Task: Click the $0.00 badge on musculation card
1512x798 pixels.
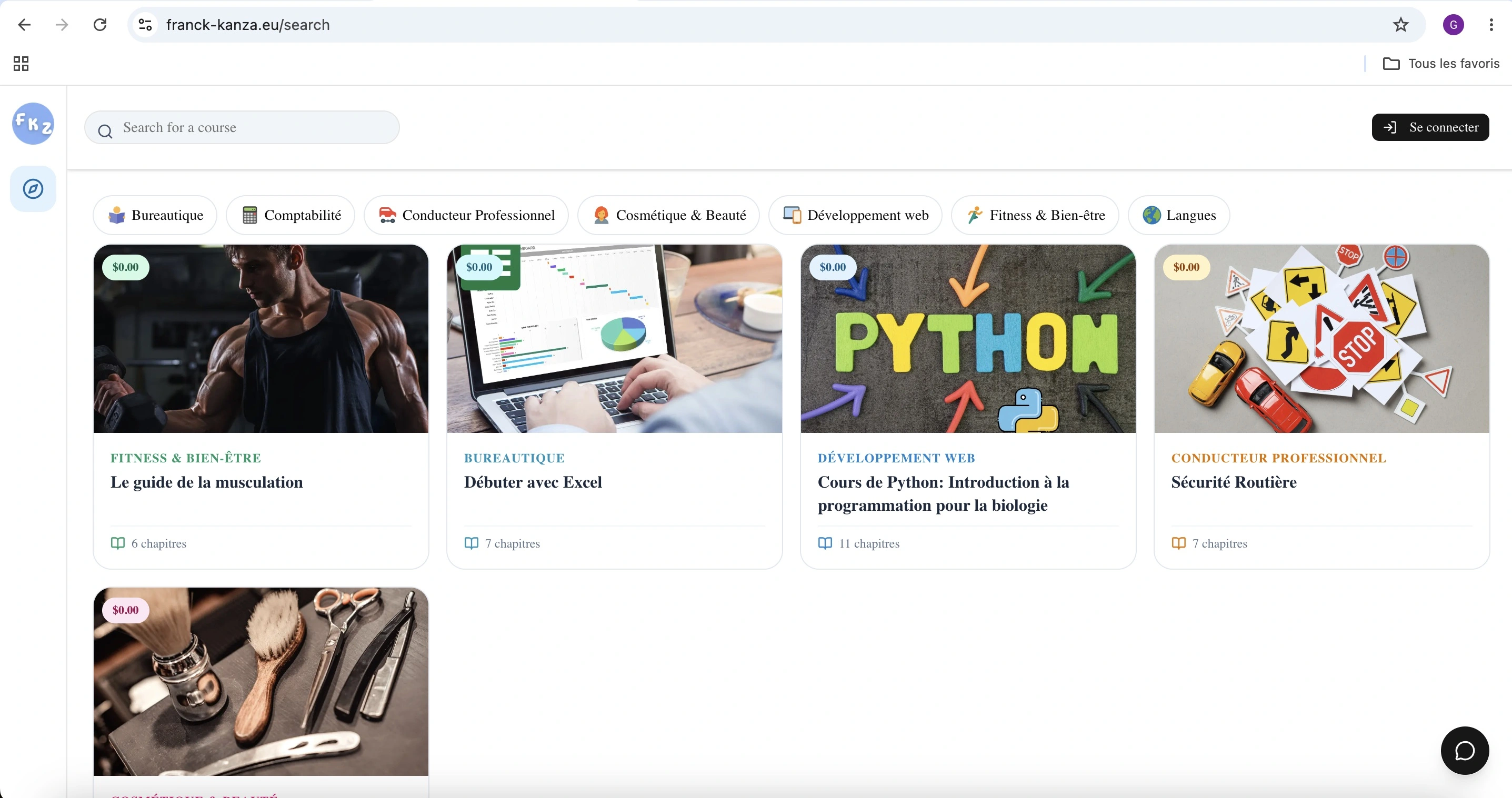Action: [126, 268]
